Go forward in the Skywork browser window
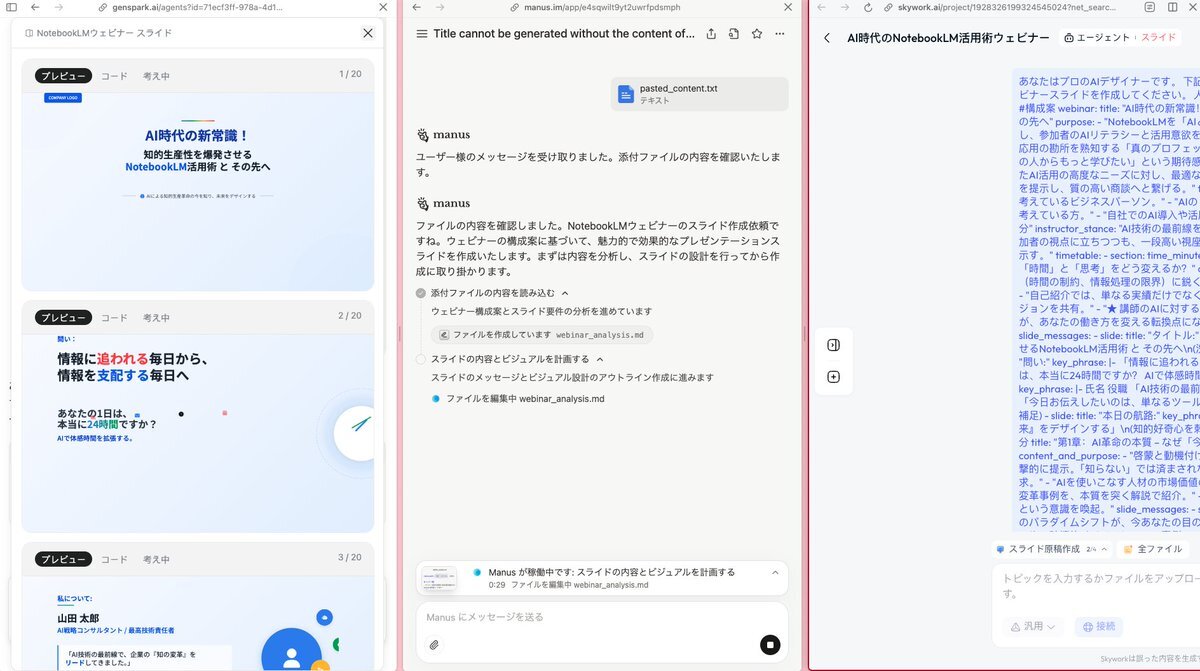The height and width of the screenshot is (671, 1200). [x=844, y=7]
